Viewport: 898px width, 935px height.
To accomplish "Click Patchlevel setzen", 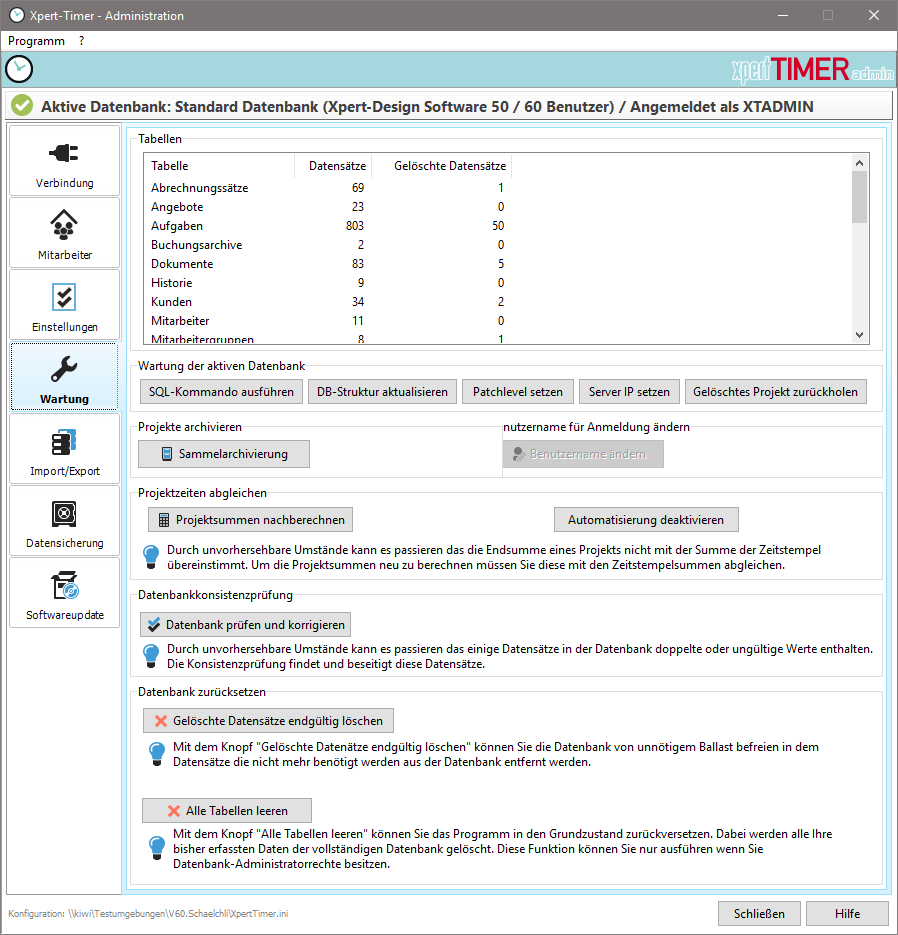I will pos(517,391).
